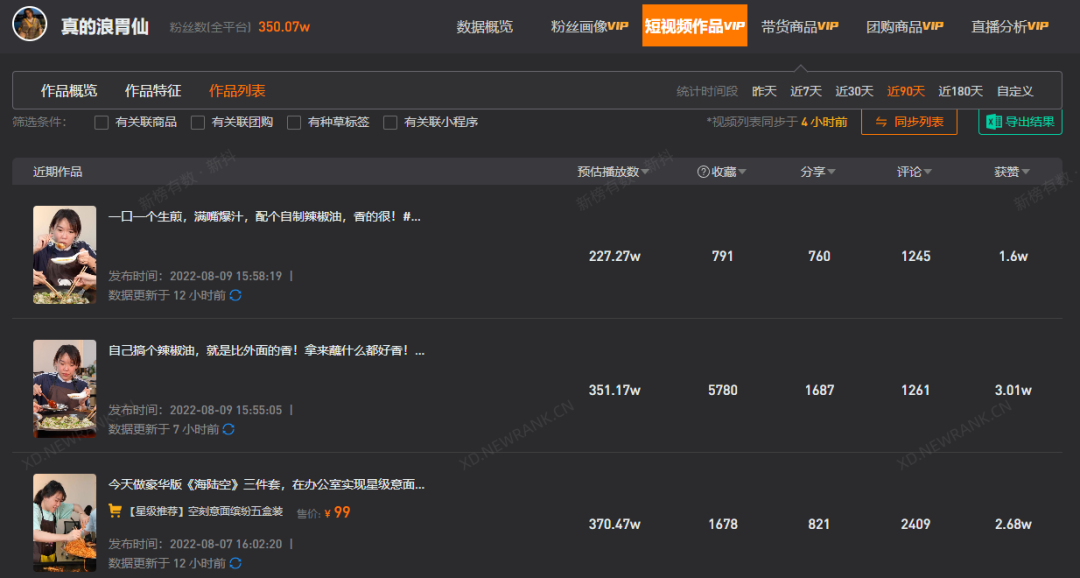
Task: Refresh data for the 辣椒油 video
Action: [229, 429]
